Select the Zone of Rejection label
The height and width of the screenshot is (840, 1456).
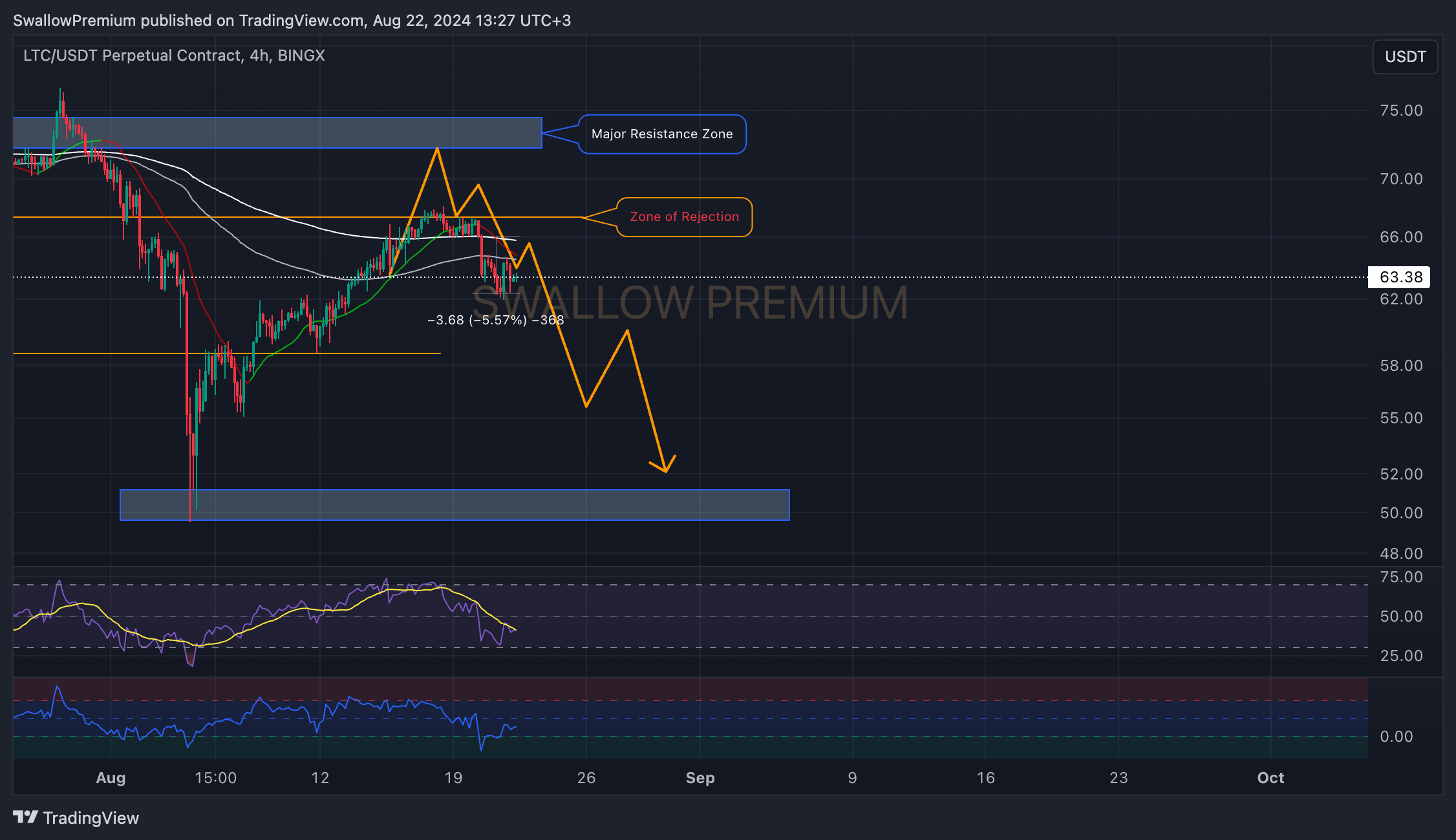pyautogui.click(x=684, y=217)
